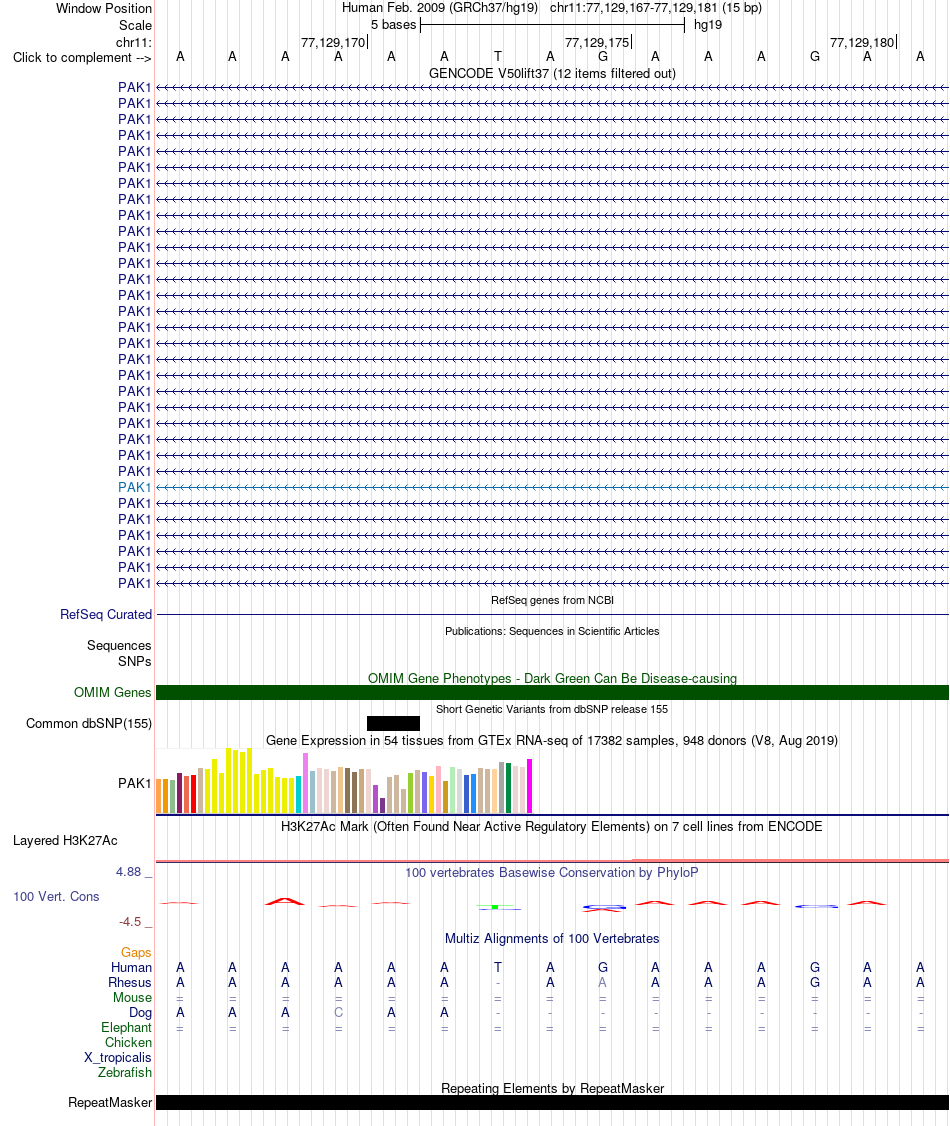Click the Scale row label

tap(136, 25)
